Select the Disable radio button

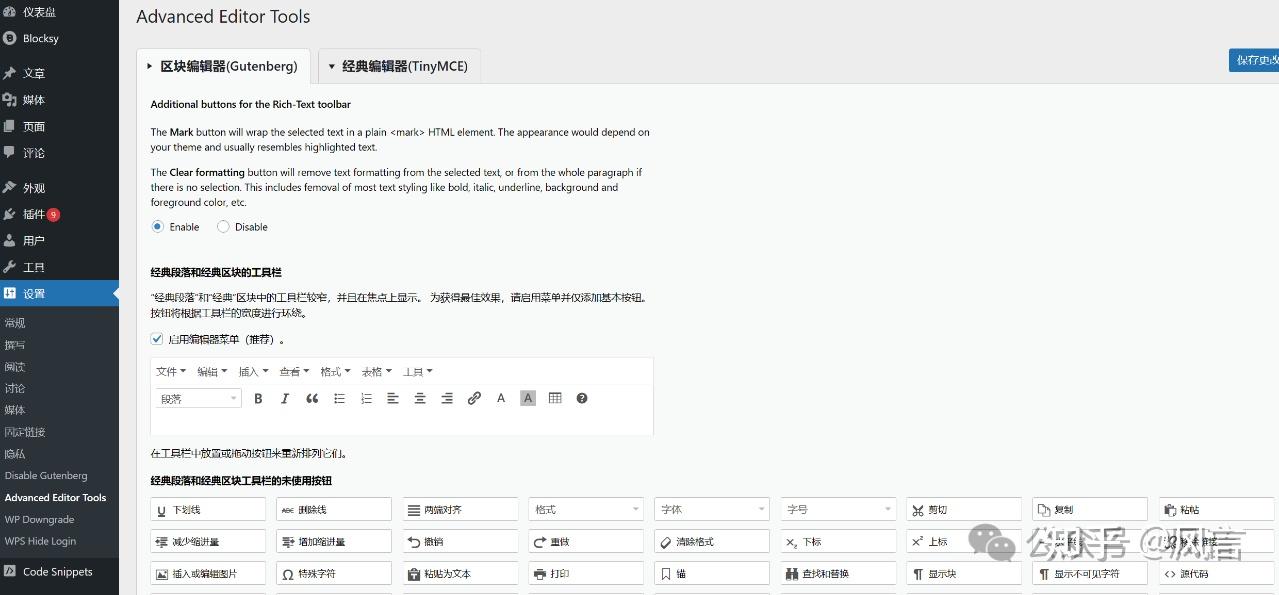pyautogui.click(x=223, y=226)
